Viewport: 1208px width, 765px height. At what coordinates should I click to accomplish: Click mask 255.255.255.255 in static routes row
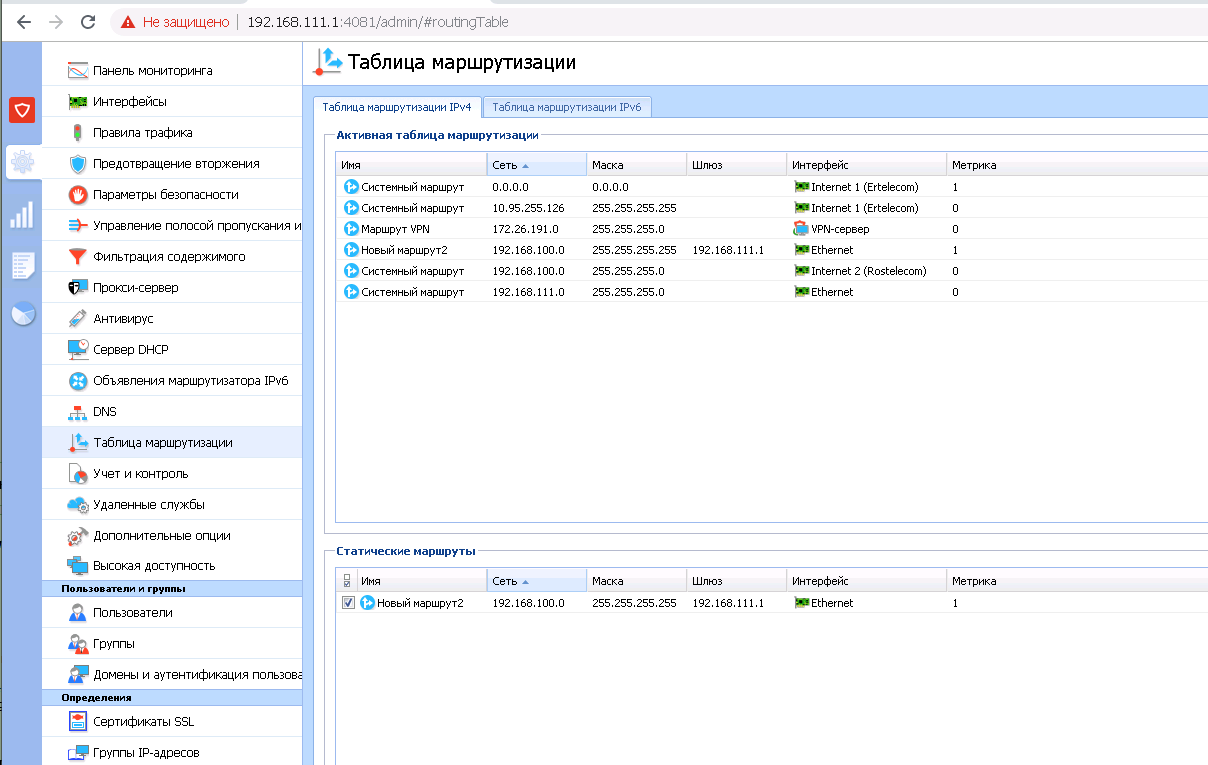pos(634,603)
